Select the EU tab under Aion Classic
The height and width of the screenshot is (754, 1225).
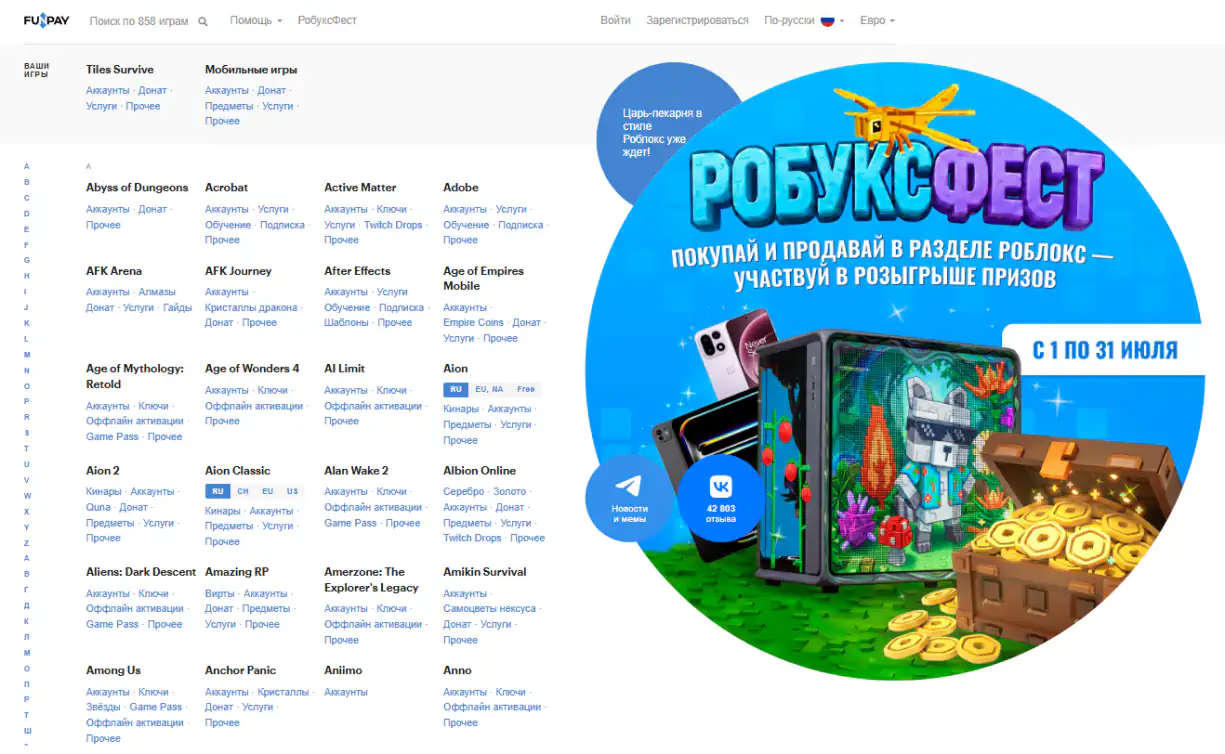coord(268,491)
